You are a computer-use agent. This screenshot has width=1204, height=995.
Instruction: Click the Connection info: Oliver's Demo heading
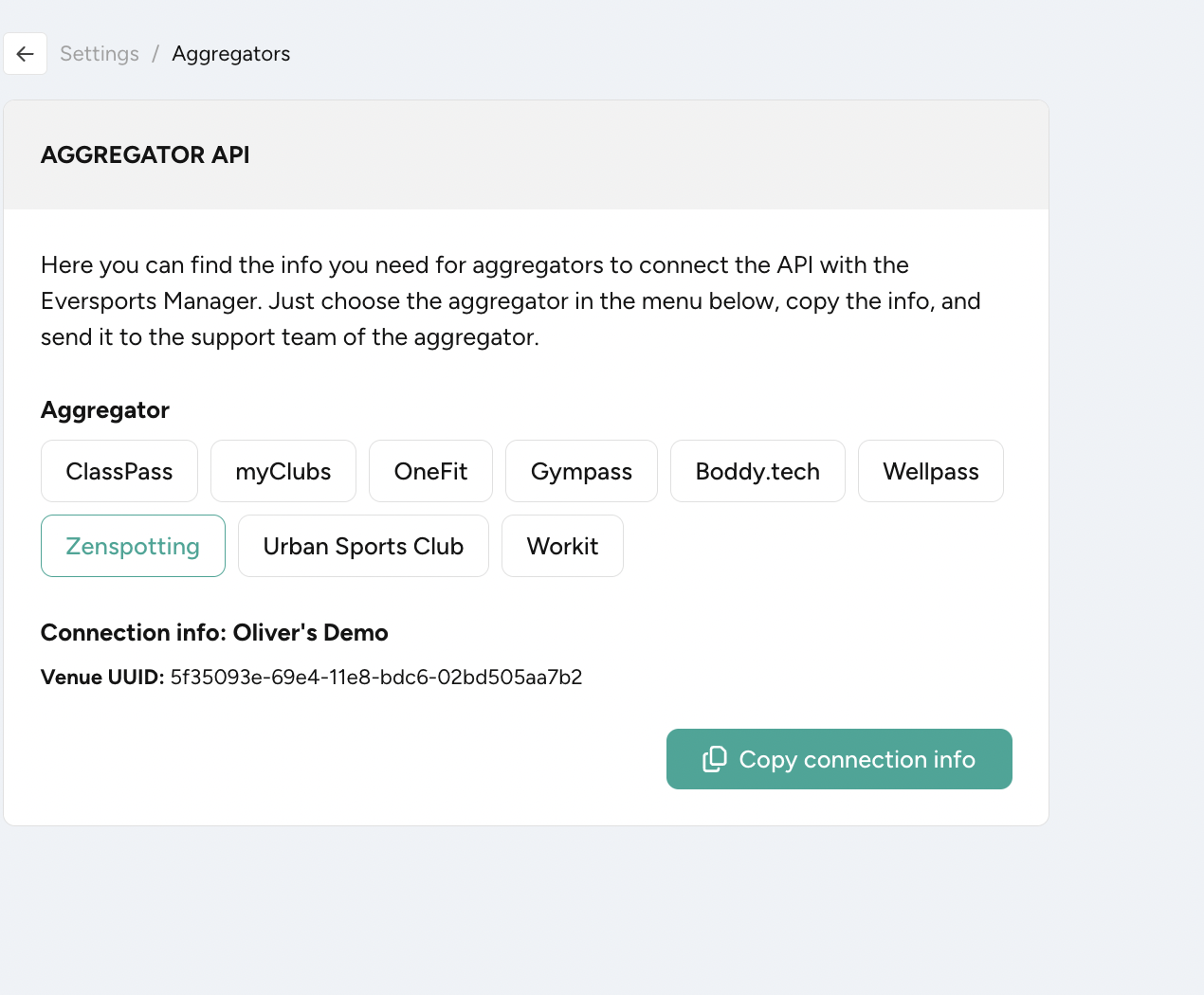click(214, 632)
